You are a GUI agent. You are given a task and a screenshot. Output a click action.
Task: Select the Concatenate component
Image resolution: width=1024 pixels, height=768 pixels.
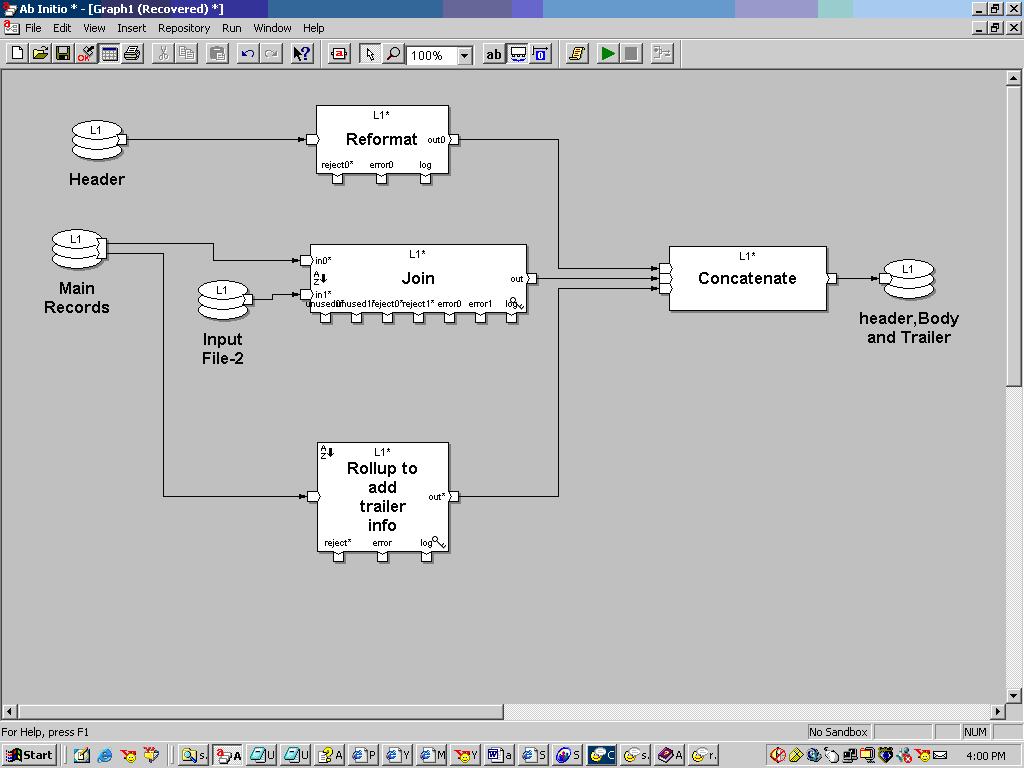(747, 278)
